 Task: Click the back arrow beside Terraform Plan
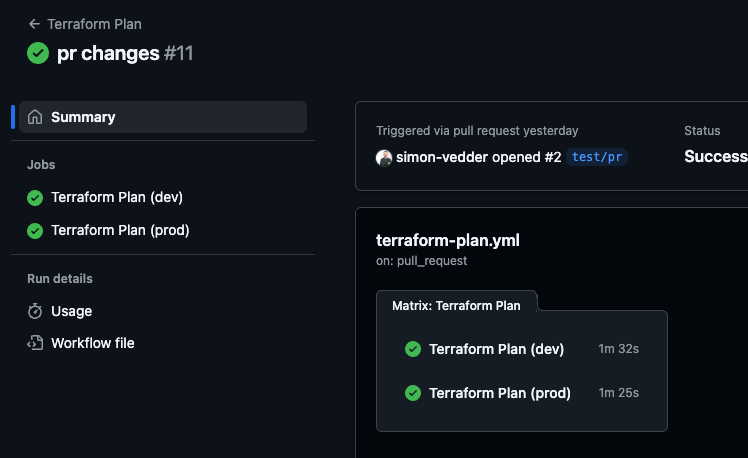click(x=35, y=24)
